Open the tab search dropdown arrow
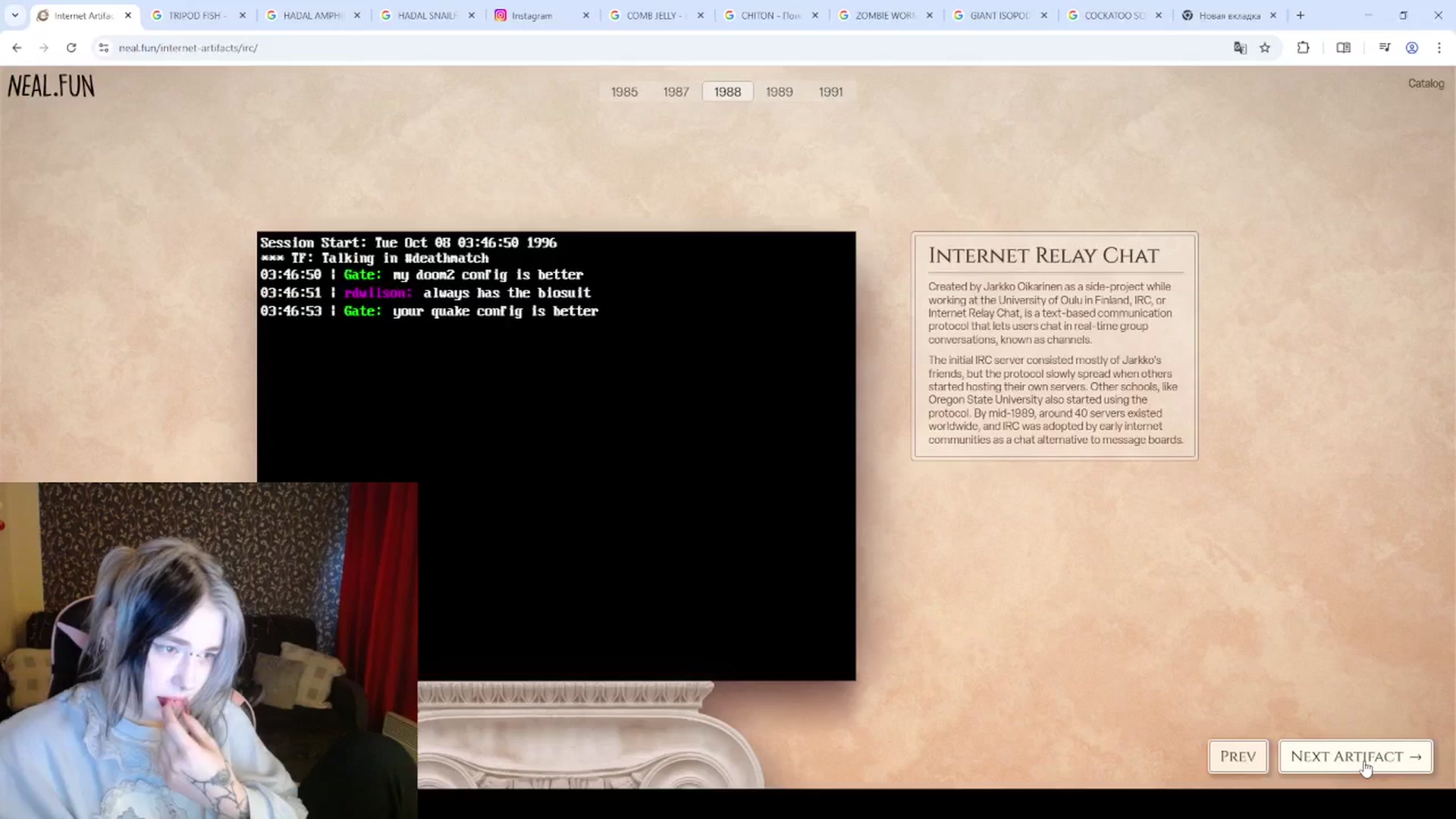1456x819 pixels. [x=14, y=15]
